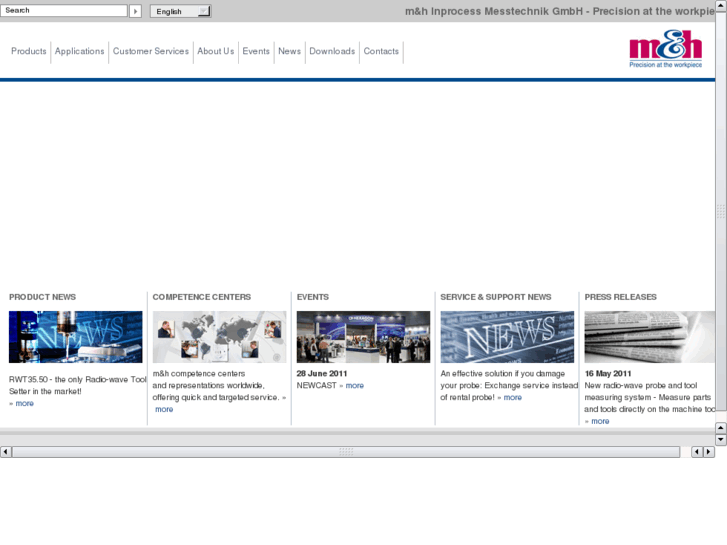Open the Contacts menu item
727x545 pixels.
tap(381, 51)
